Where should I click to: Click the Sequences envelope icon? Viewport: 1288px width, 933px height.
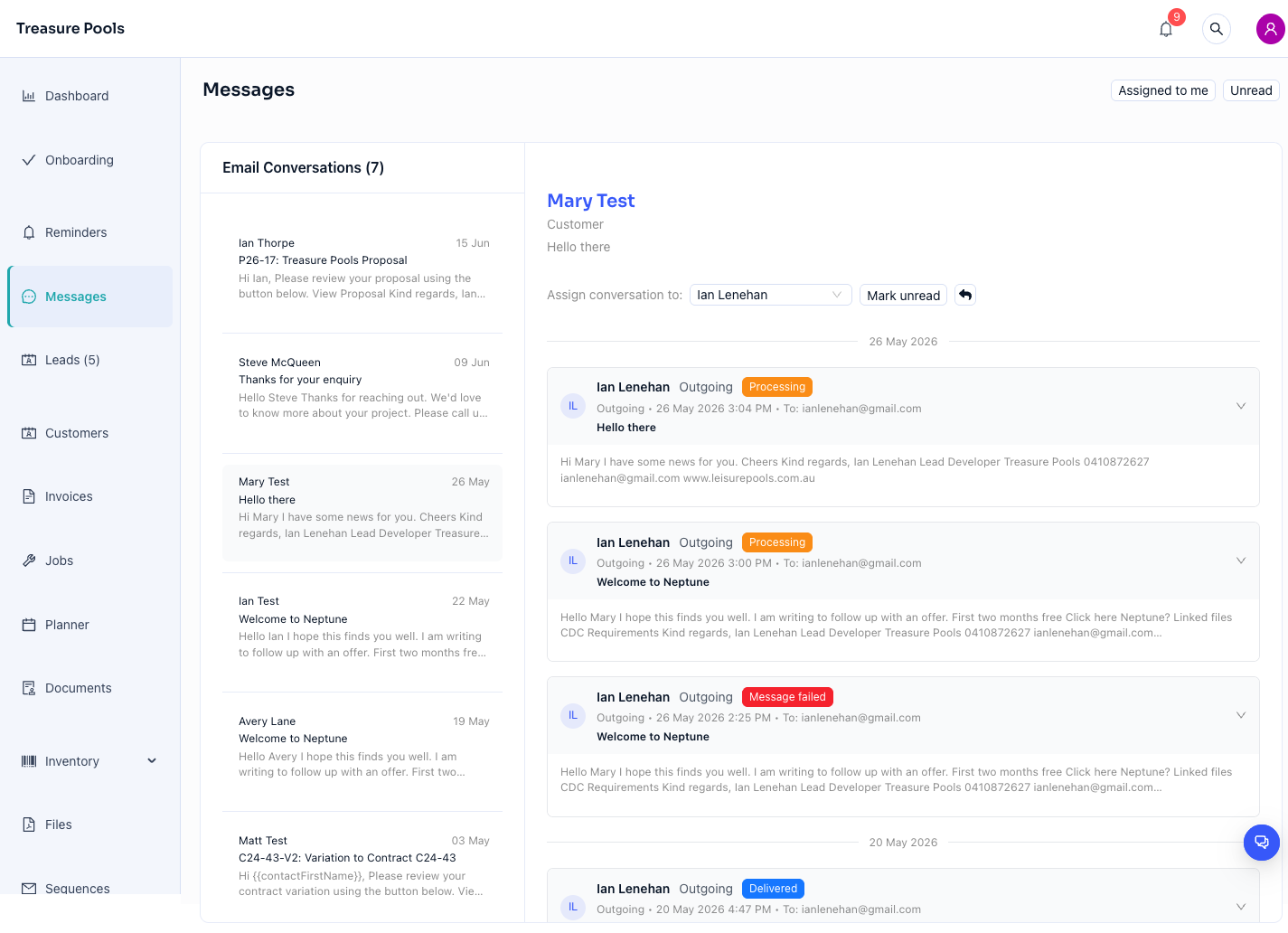29,889
